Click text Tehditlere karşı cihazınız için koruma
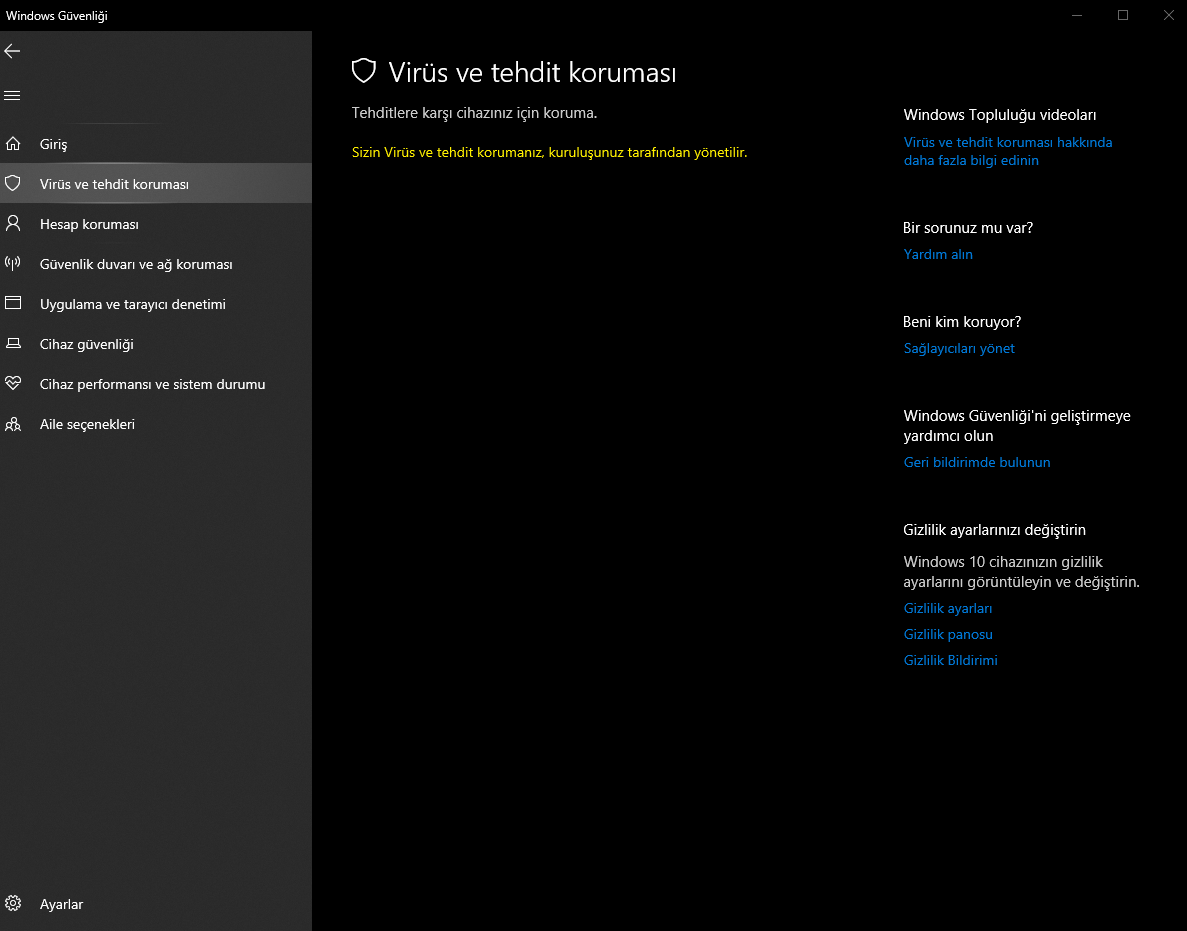Viewport: 1187px width, 931px height. (x=474, y=113)
